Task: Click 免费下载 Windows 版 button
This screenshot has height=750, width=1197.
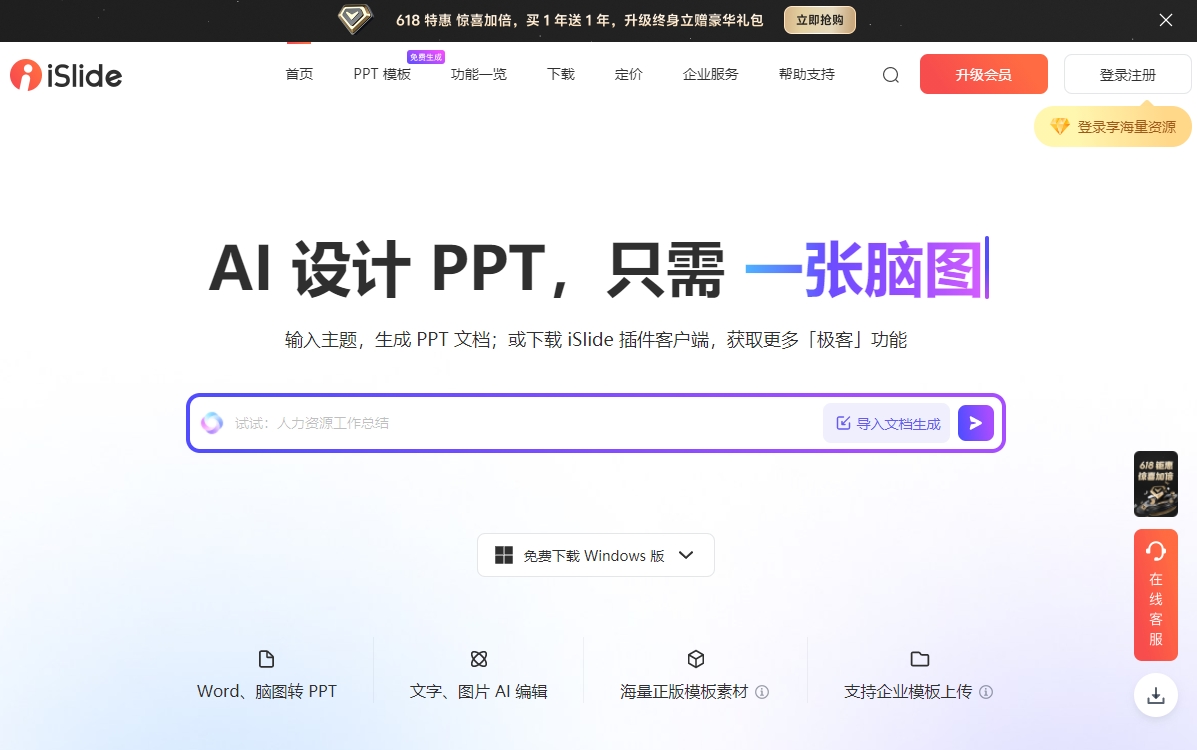Action: click(595, 555)
